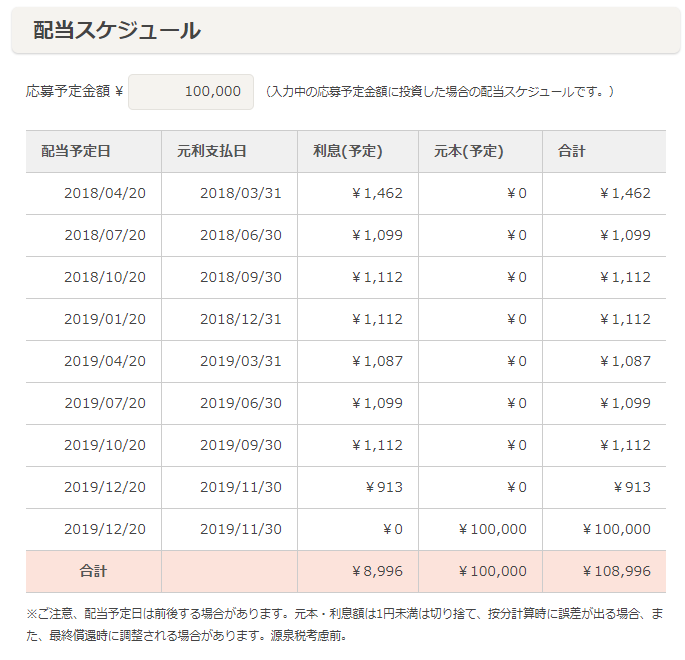Click 2019/12/20 in the ¥100,000 principal row
Screen dimensions: 685x660
tap(105, 529)
